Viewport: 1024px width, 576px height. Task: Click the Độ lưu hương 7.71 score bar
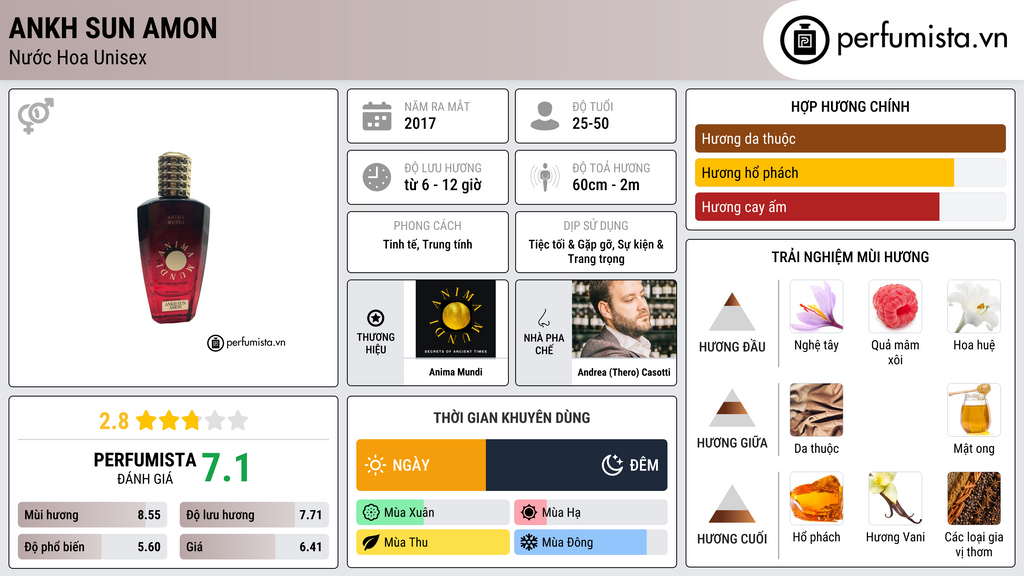coord(254,515)
